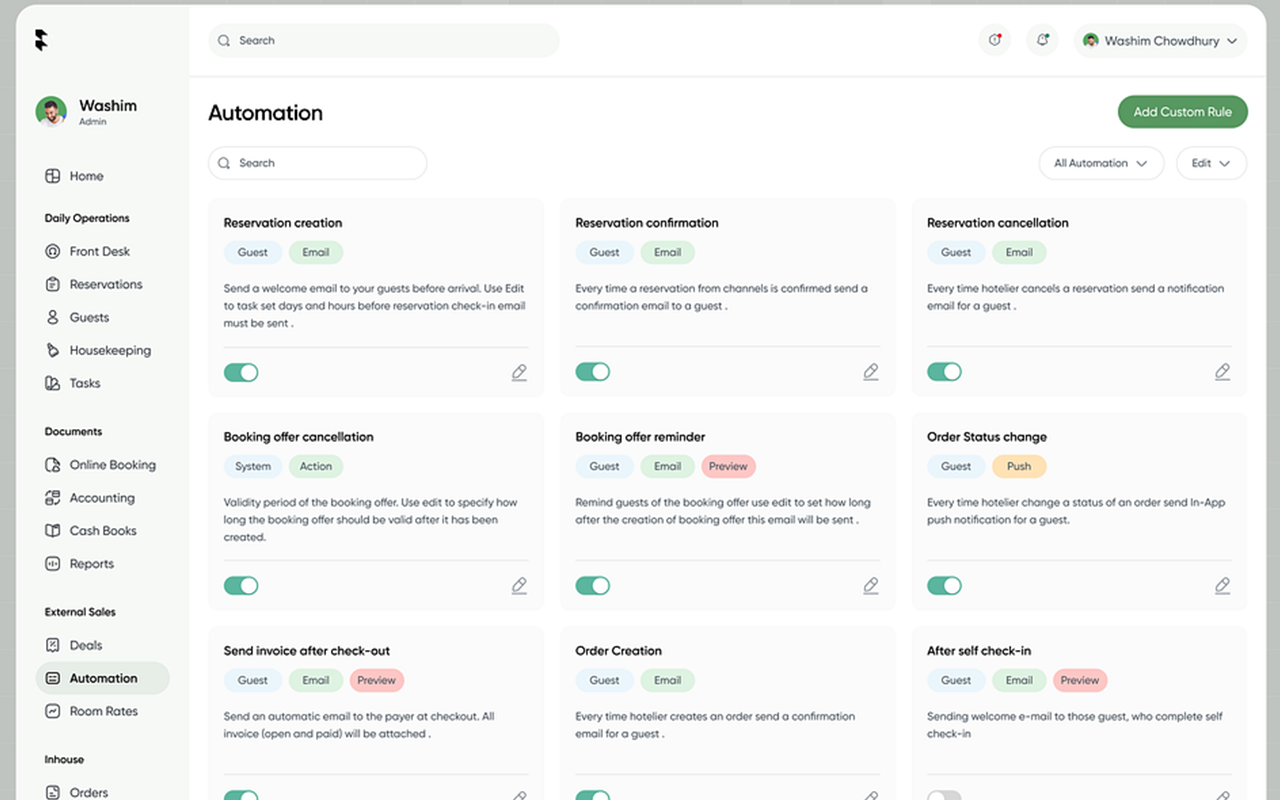Enable the After self check-in automation
Viewport: 1280px width, 800px height.
click(x=945, y=794)
